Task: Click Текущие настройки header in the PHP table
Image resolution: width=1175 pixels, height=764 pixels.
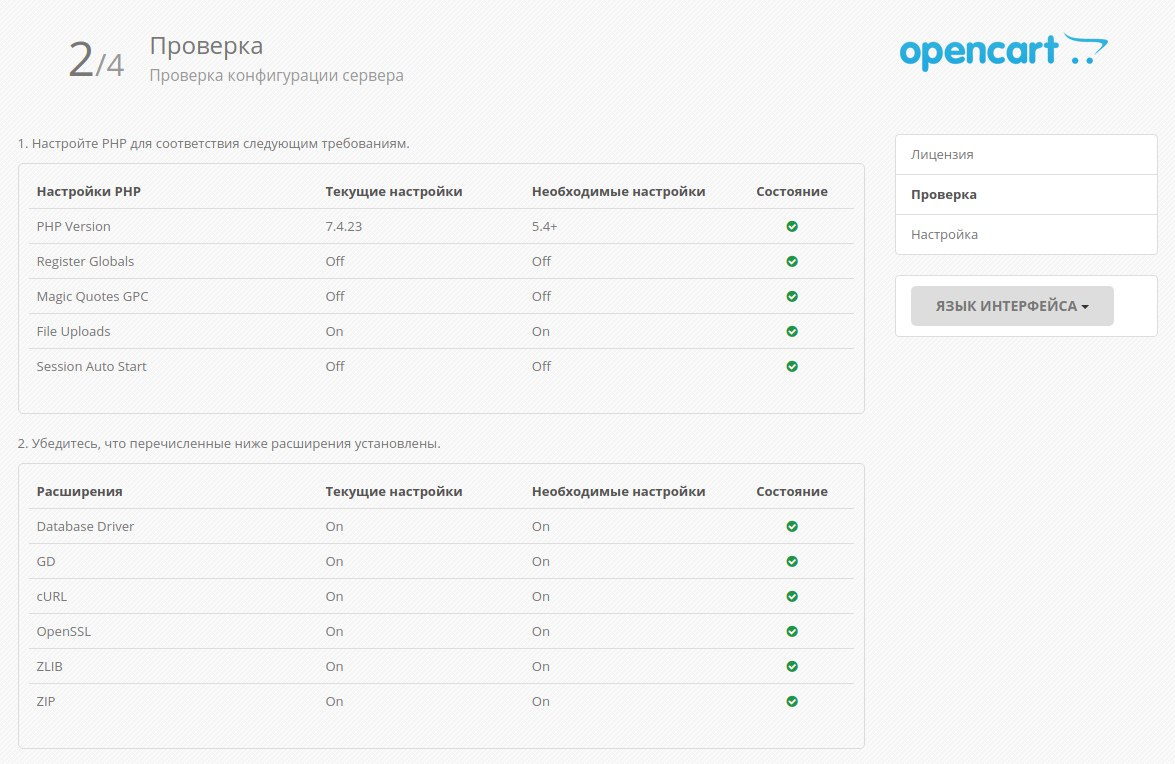Action: [x=393, y=191]
